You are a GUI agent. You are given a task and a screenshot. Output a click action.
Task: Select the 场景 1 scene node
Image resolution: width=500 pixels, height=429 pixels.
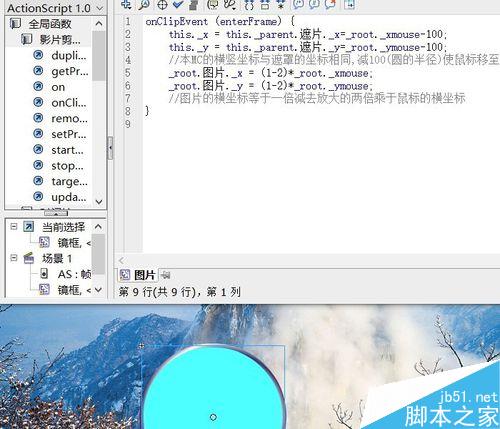(x=57, y=258)
